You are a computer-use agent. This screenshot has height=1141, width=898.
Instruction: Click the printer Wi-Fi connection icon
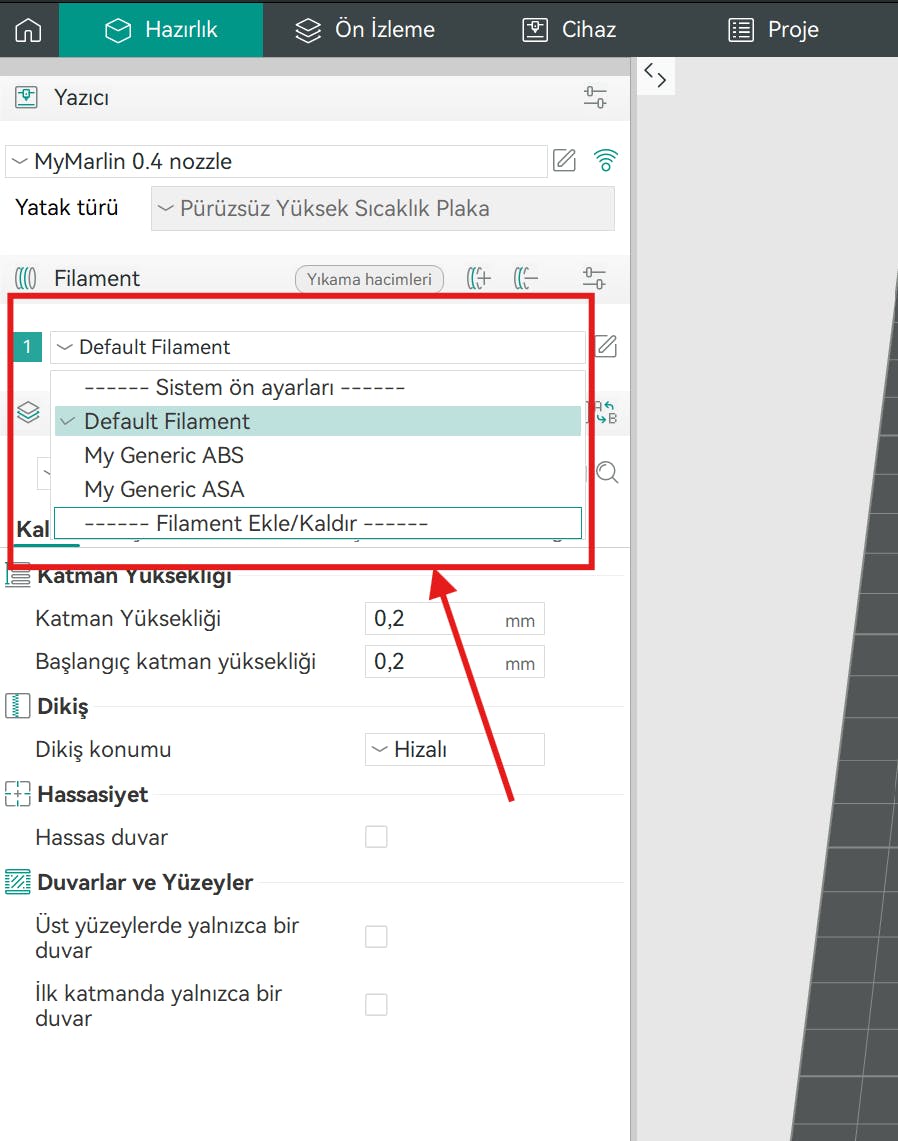click(x=605, y=160)
